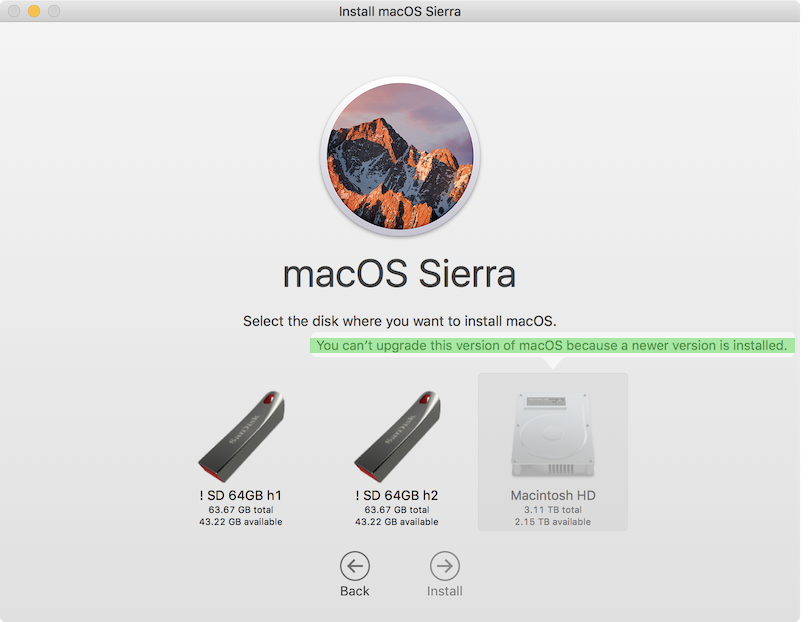Click the Install arrow icon
The width and height of the screenshot is (808, 622).
[445, 566]
